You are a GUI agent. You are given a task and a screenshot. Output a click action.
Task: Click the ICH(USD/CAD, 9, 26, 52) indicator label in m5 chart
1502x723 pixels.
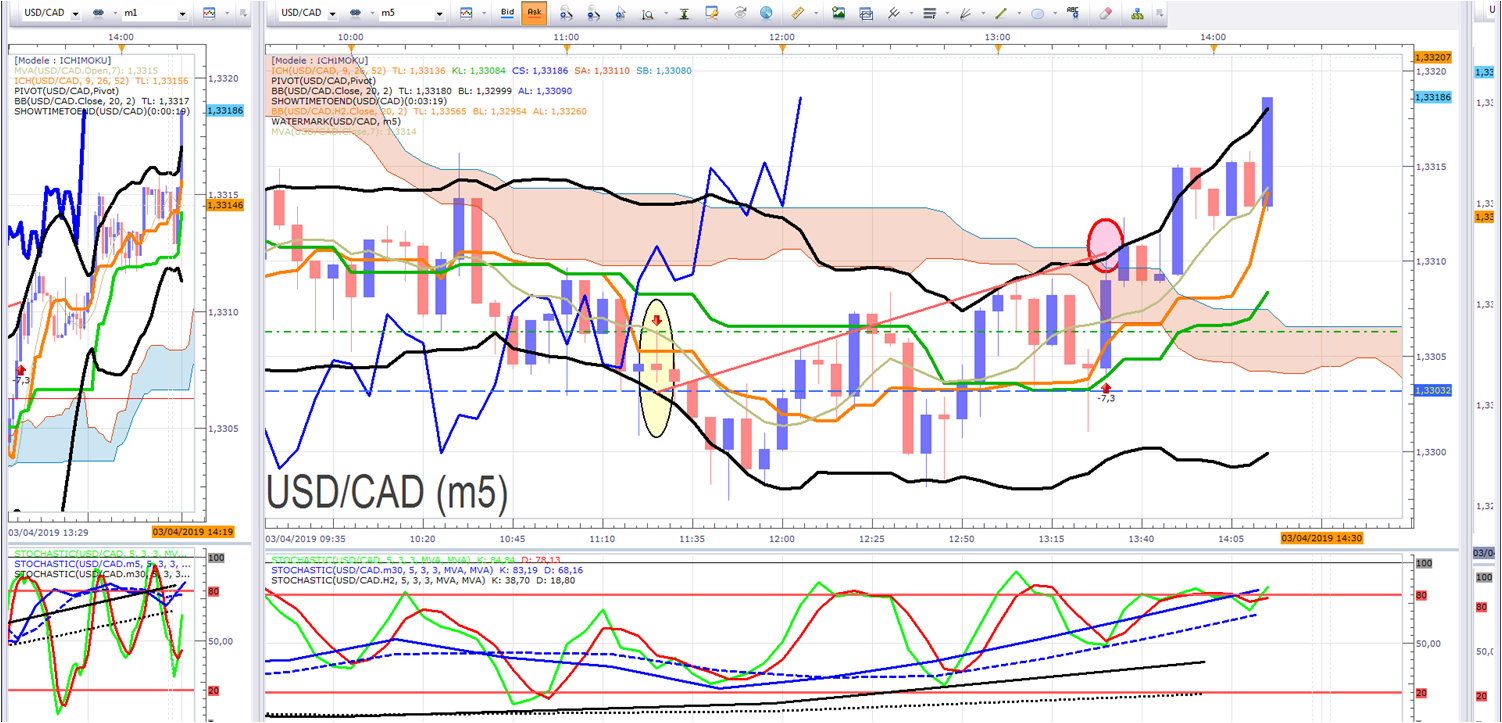328,72
